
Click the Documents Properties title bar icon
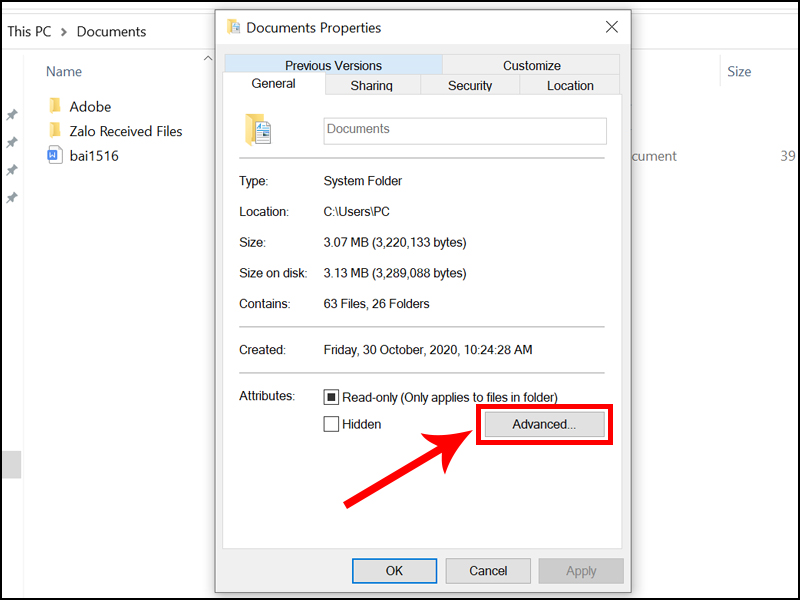point(234,27)
